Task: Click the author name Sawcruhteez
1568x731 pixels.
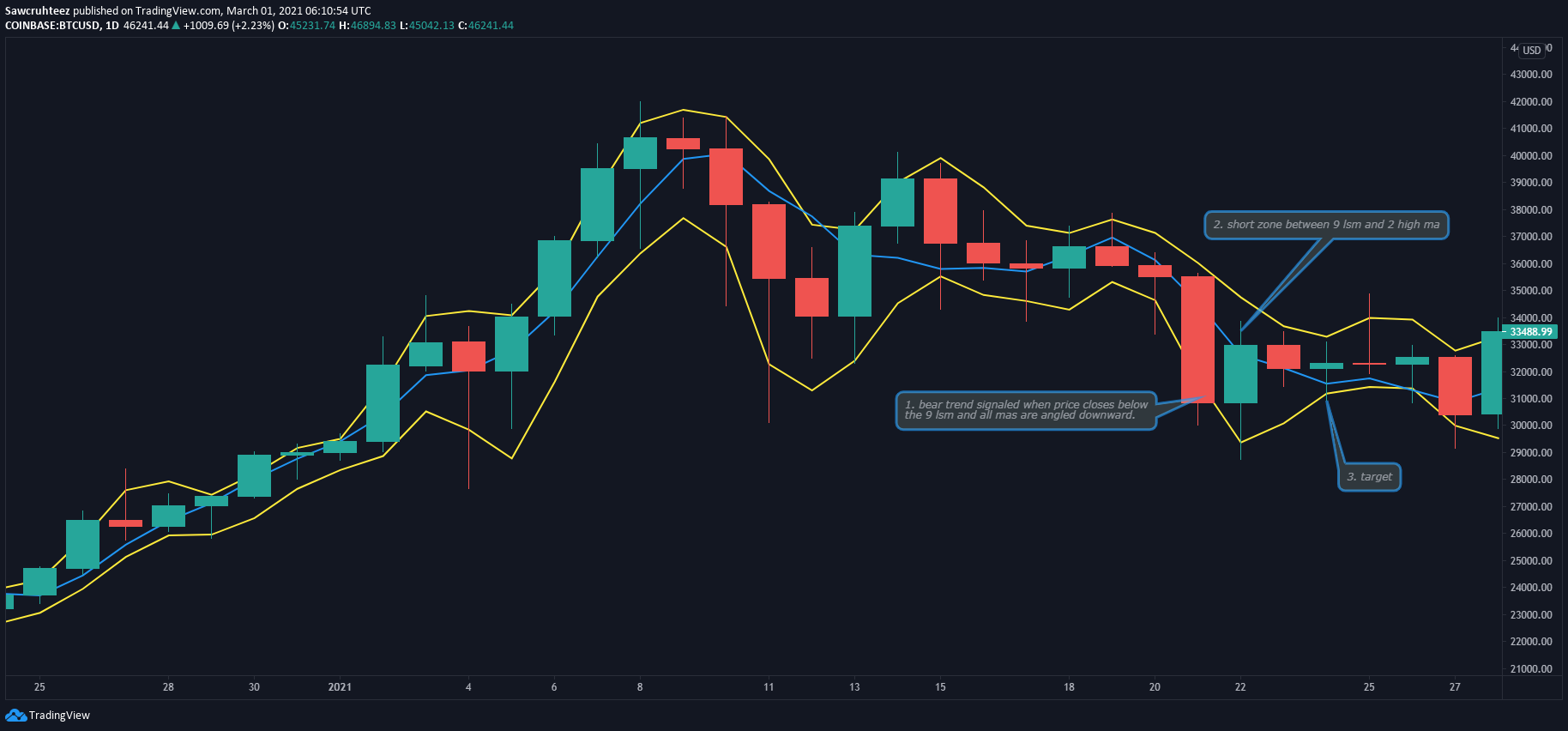Action: click(x=37, y=11)
